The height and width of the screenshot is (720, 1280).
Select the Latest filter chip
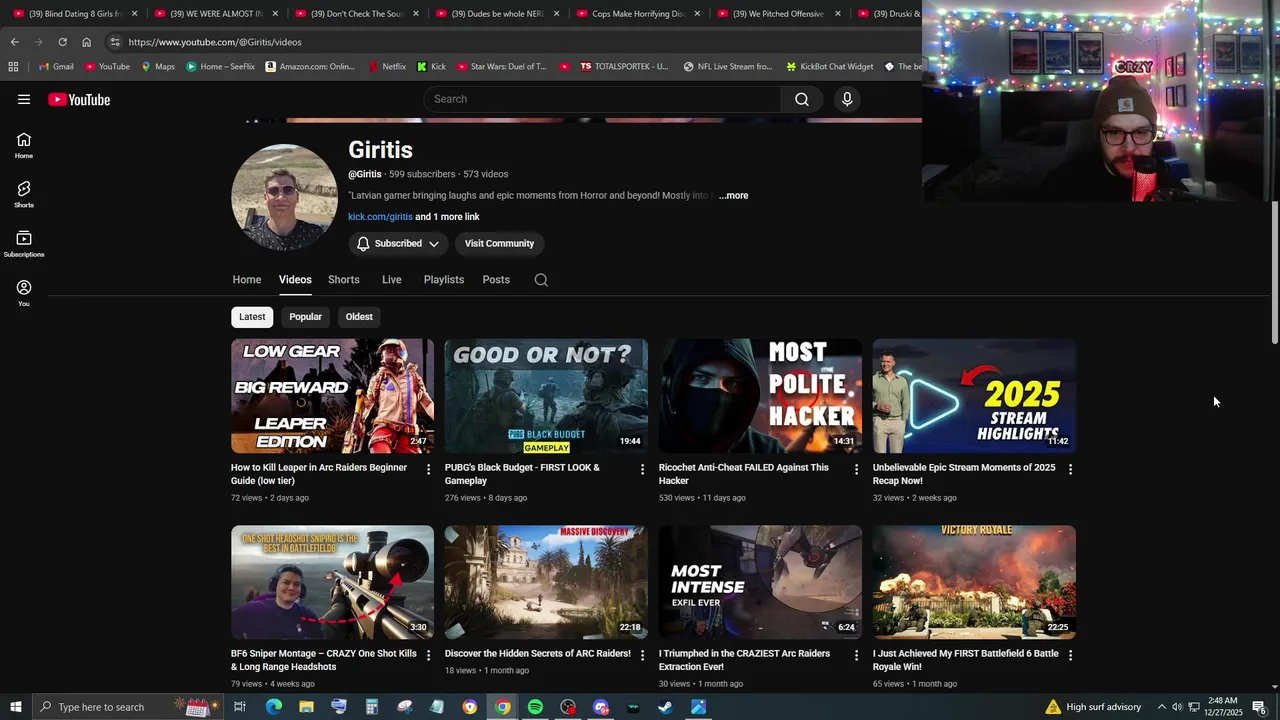[x=252, y=317]
